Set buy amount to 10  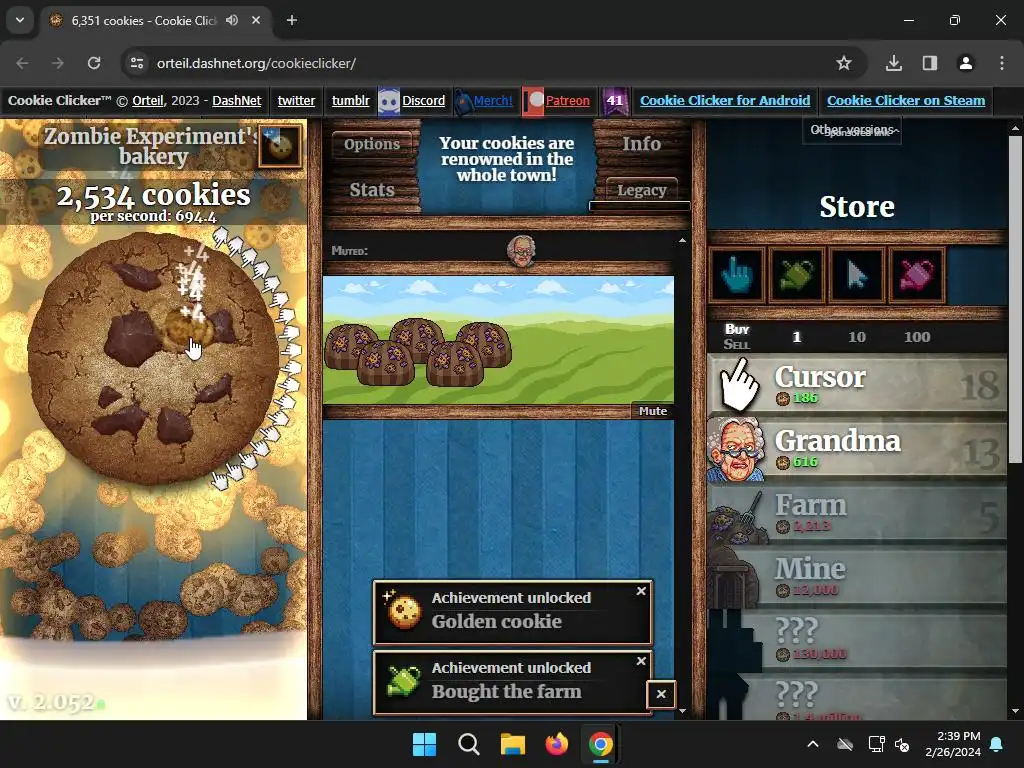[x=856, y=337]
